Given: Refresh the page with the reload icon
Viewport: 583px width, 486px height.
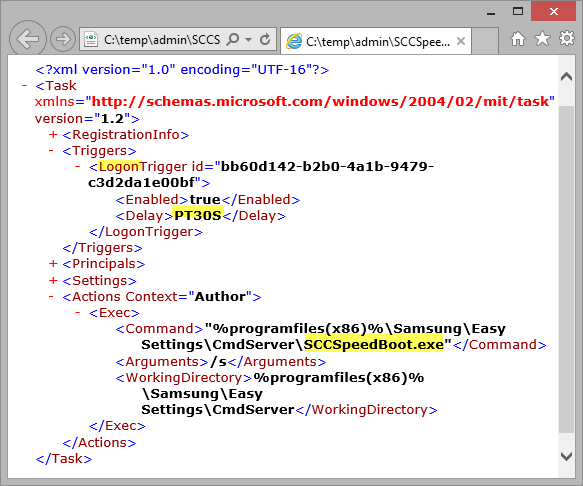Looking at the screenshot, I should pyautogui.click(x=265, y=39).
